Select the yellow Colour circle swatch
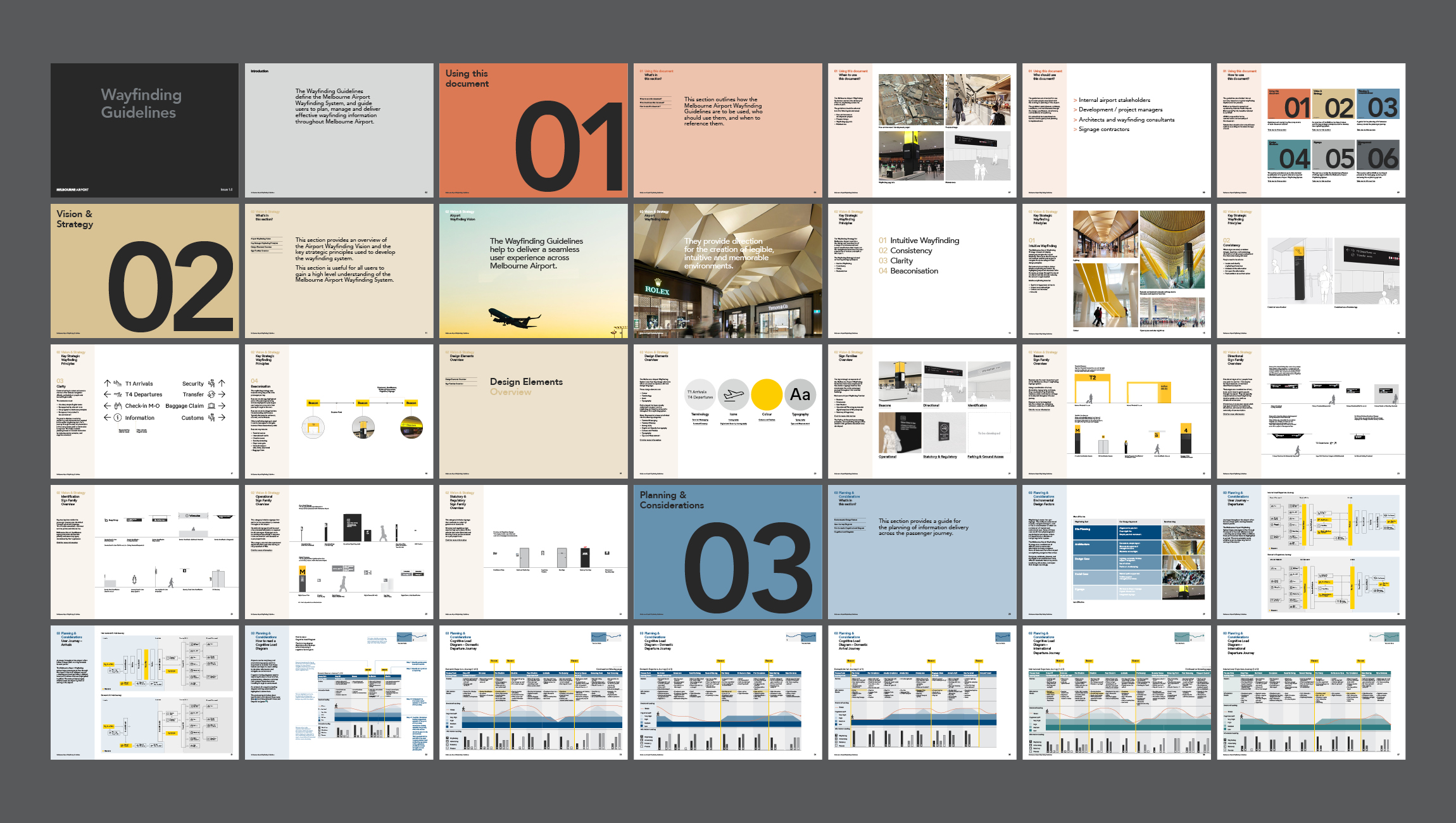Screen dimensions: 1456x823 [x=767, y=395]
